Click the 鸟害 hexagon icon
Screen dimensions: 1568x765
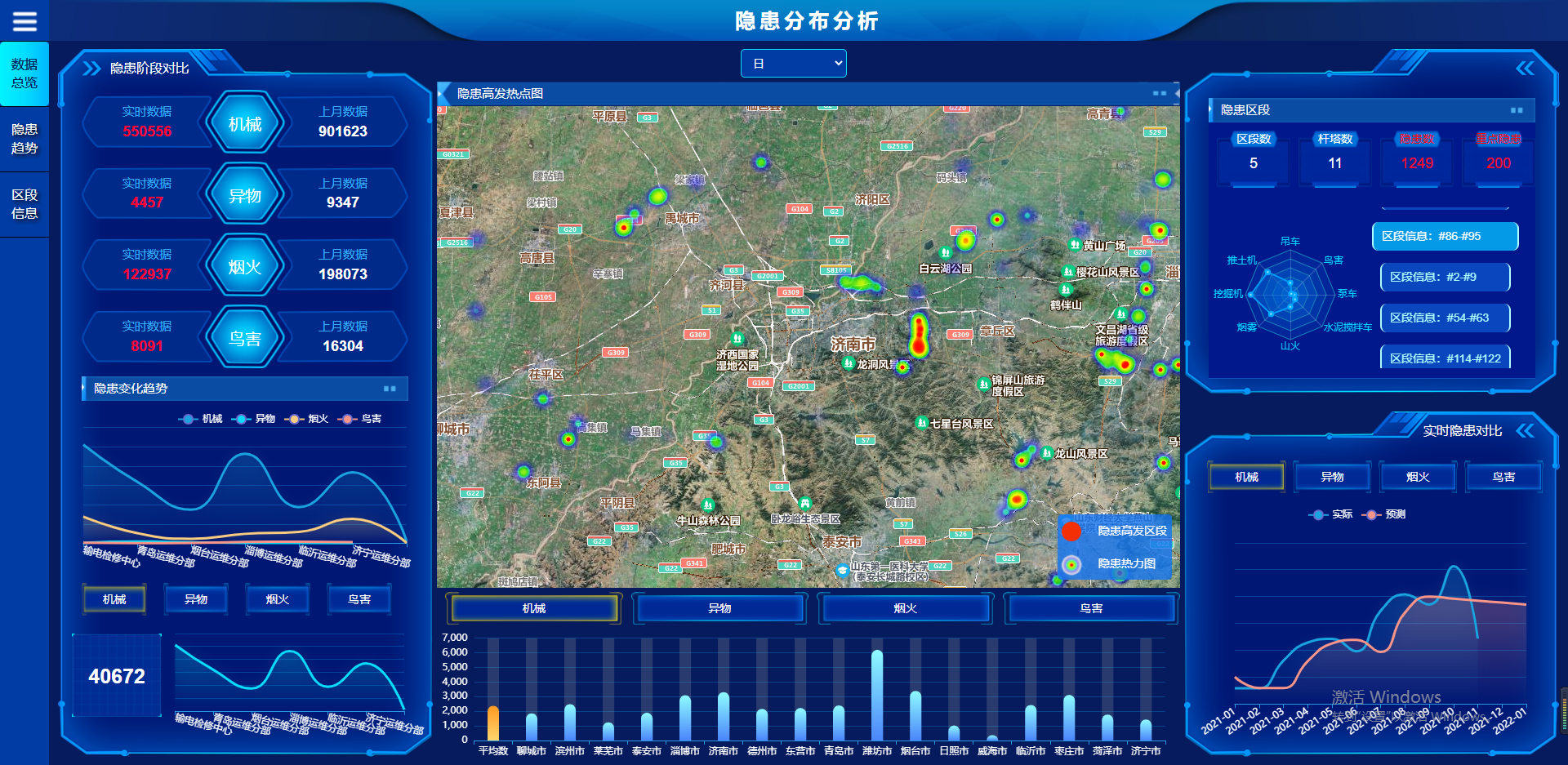coord(245,338)
